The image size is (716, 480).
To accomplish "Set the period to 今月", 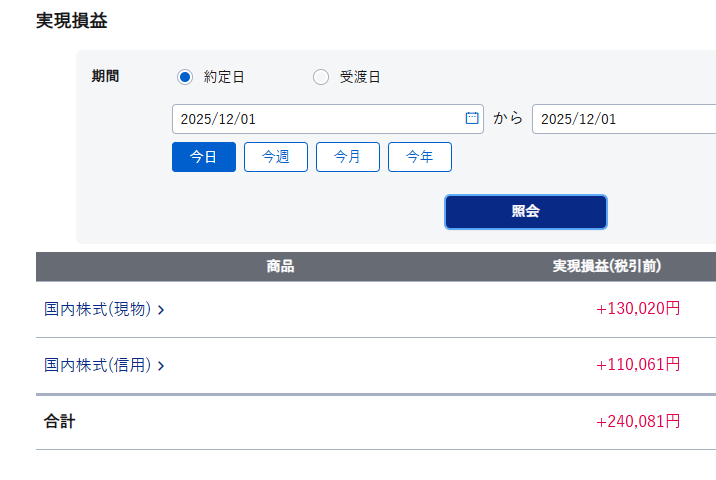I will click(x=348, y=157).
